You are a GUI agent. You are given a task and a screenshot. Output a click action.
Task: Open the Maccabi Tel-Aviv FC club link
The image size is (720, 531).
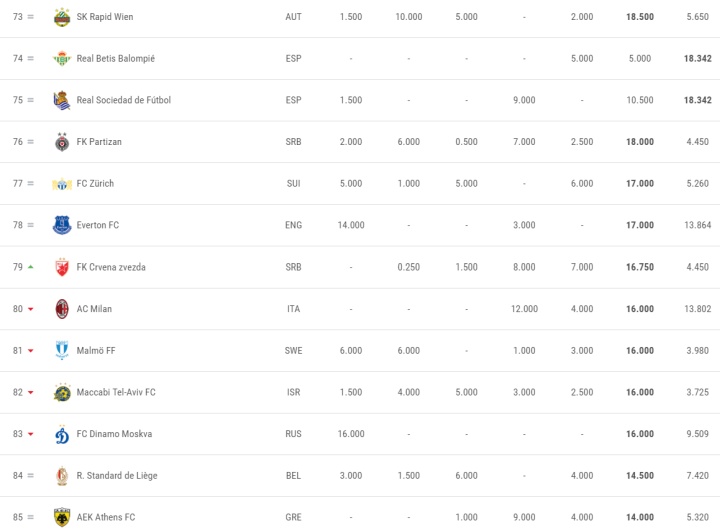click(x=116, y=392)
